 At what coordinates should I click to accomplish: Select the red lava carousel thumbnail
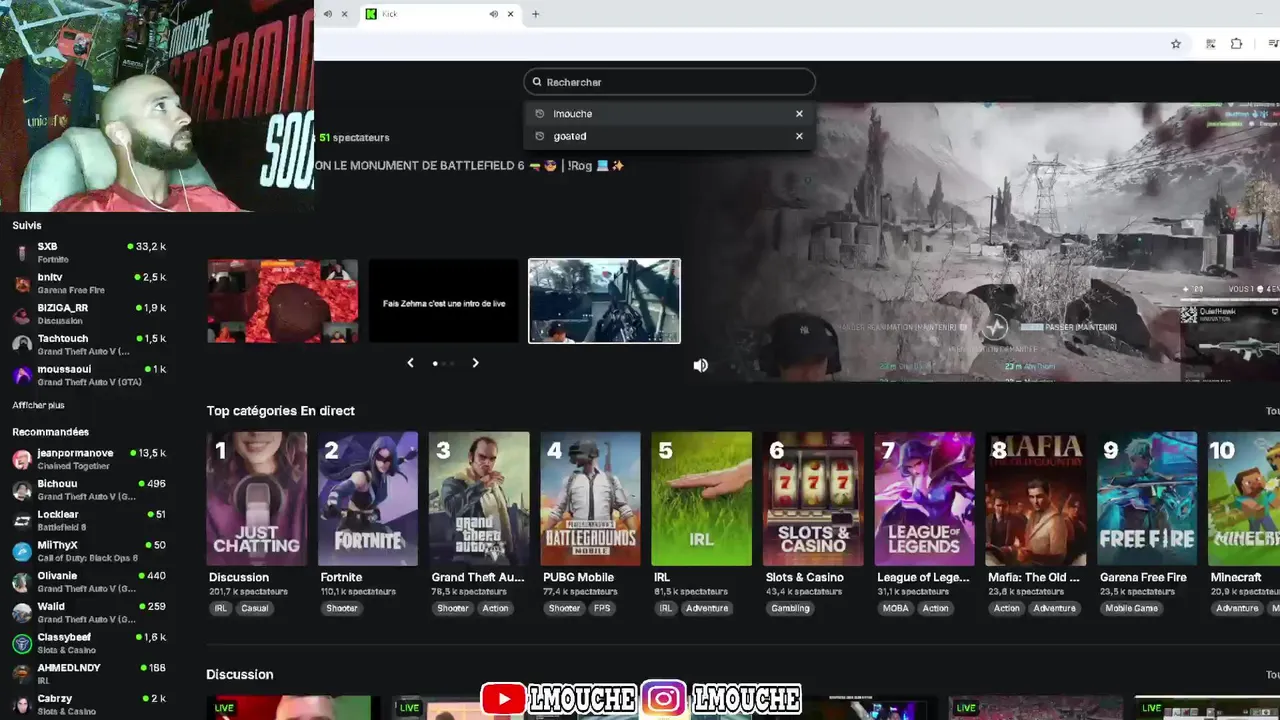(282, 301)
